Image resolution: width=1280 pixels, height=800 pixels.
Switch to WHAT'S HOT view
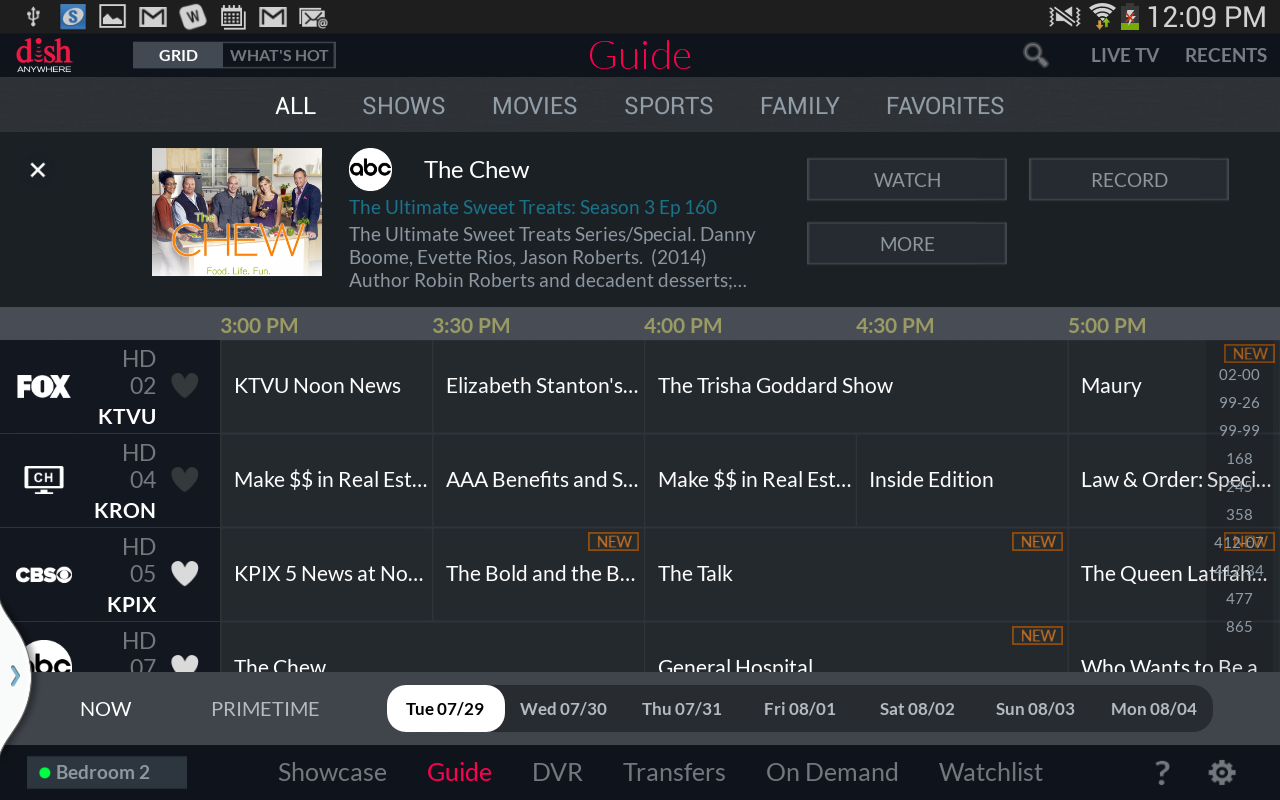coord(279,55)
